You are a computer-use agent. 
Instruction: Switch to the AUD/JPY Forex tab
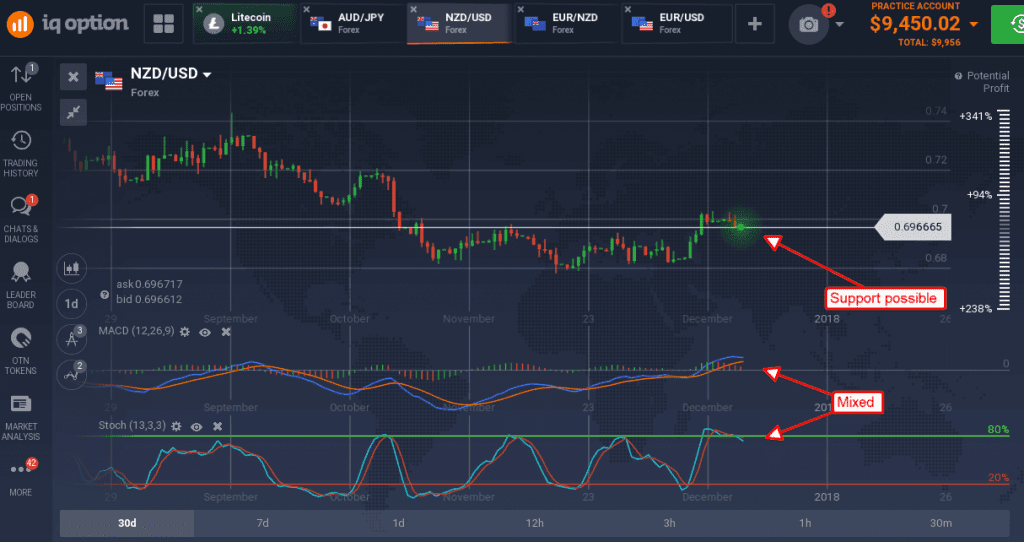352,24
